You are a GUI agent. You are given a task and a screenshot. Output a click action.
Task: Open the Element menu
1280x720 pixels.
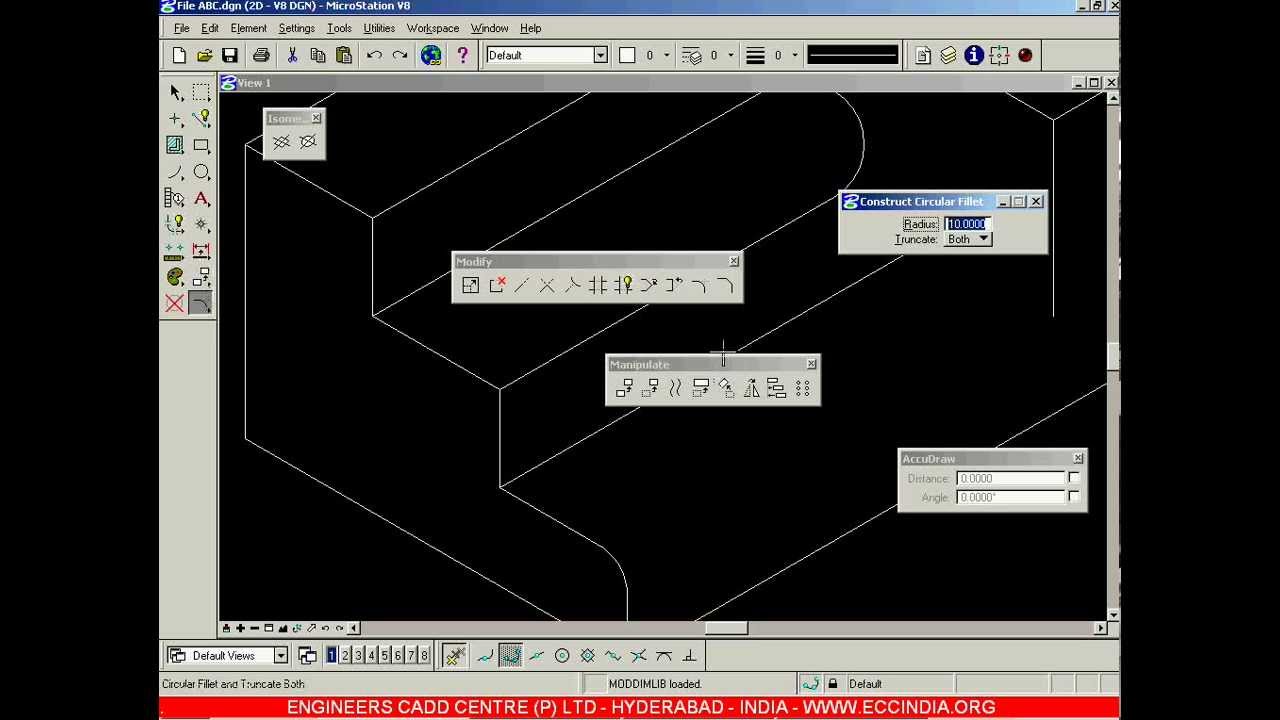pyautogui.click(x=248, y=28)
